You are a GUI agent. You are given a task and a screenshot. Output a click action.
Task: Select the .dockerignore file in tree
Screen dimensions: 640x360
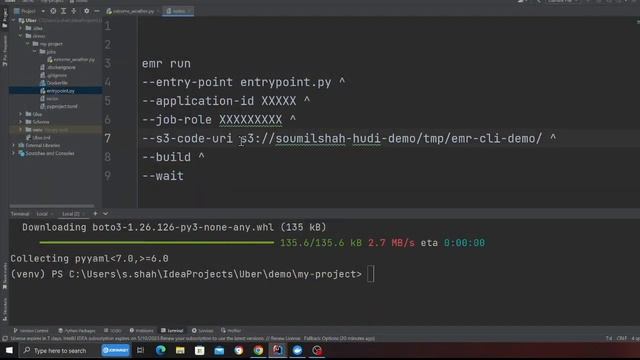(x=58, y=67)
